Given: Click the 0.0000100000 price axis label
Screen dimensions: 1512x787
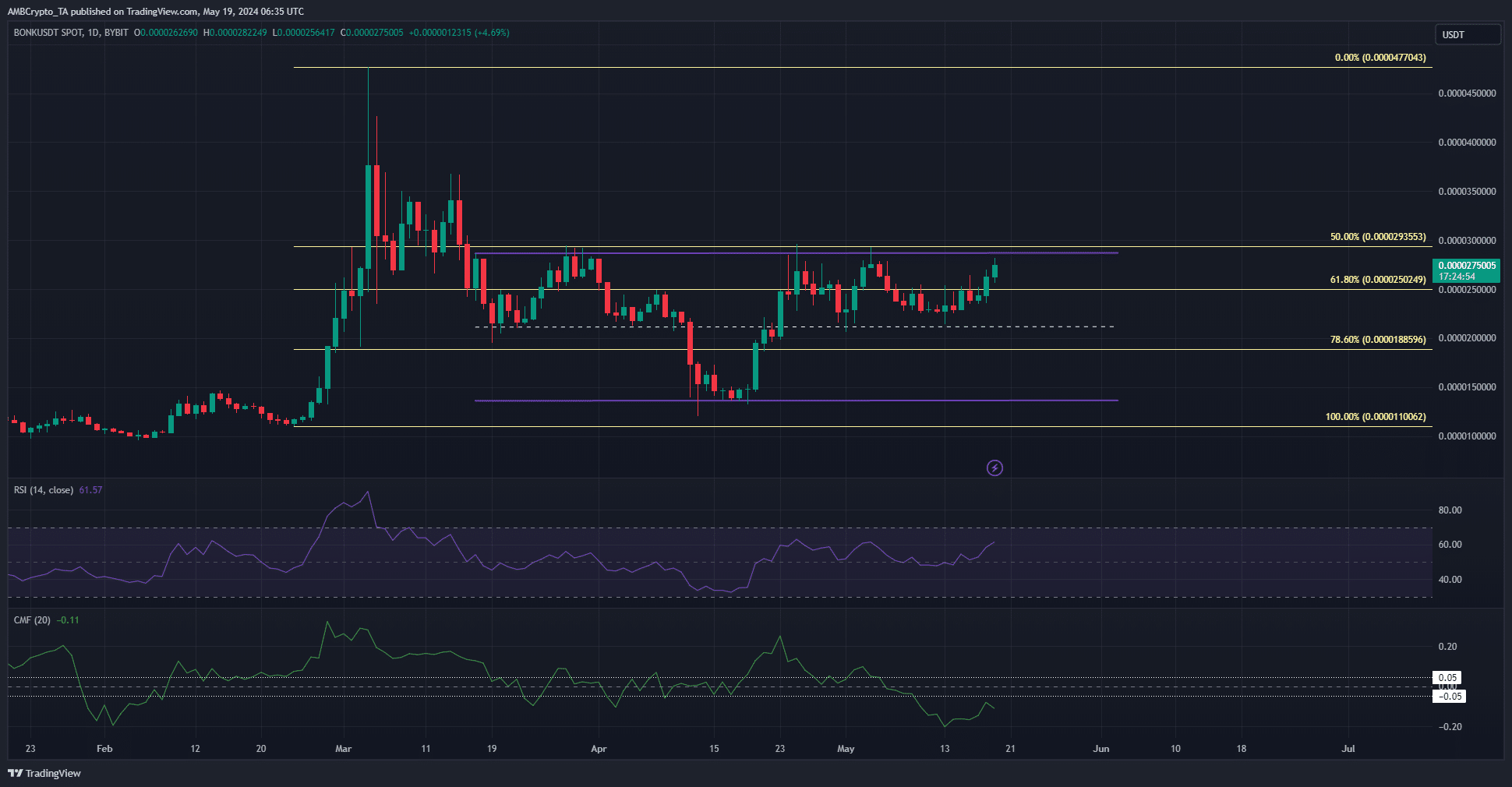Looking at the screenshot, I should pos(1467,436).
